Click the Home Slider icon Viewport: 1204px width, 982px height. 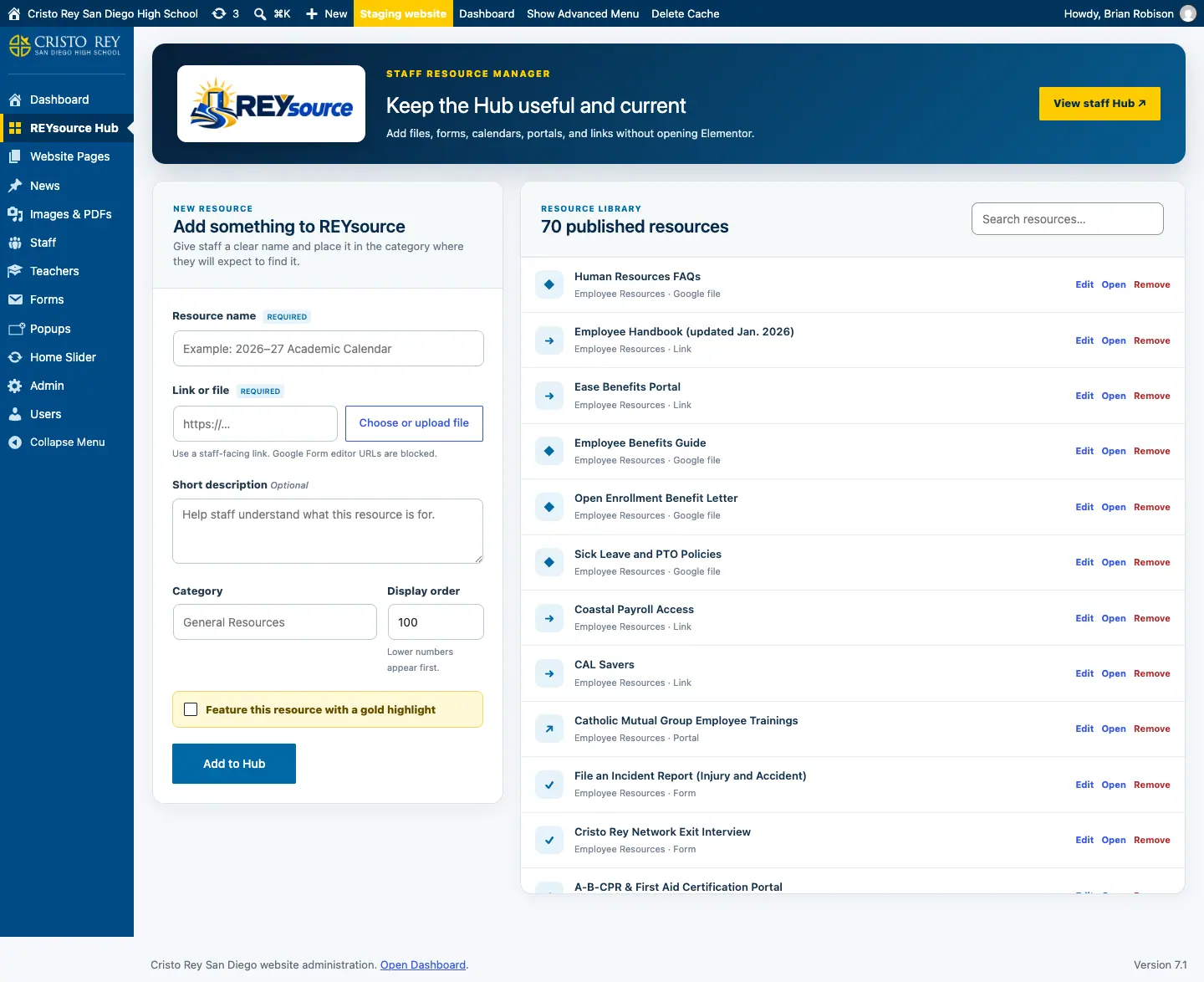(x=15, y=357)
